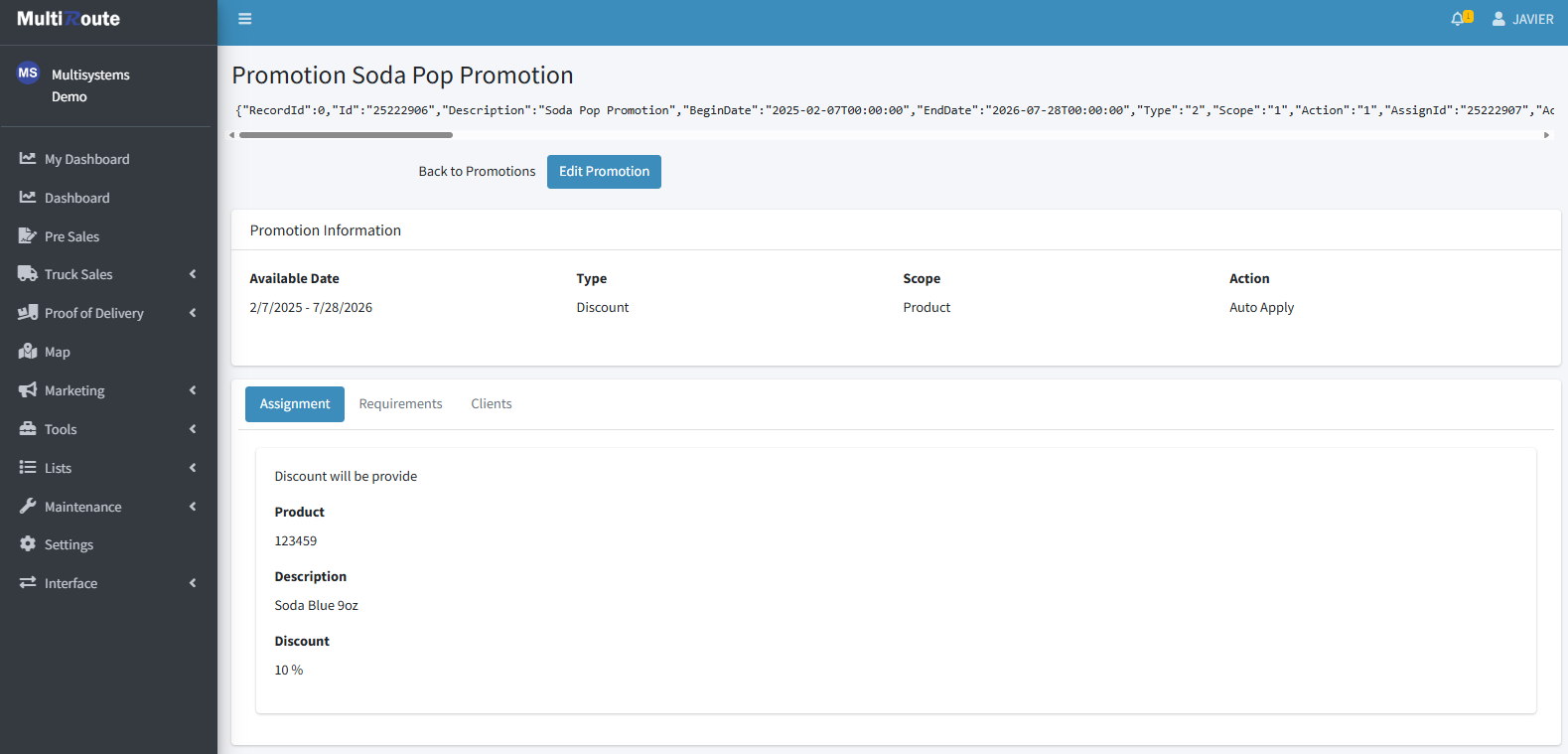Click the horizontal JSON scrollbar thumb
The width and height of the screenshot is (1568, 754).
pos(346,135)
